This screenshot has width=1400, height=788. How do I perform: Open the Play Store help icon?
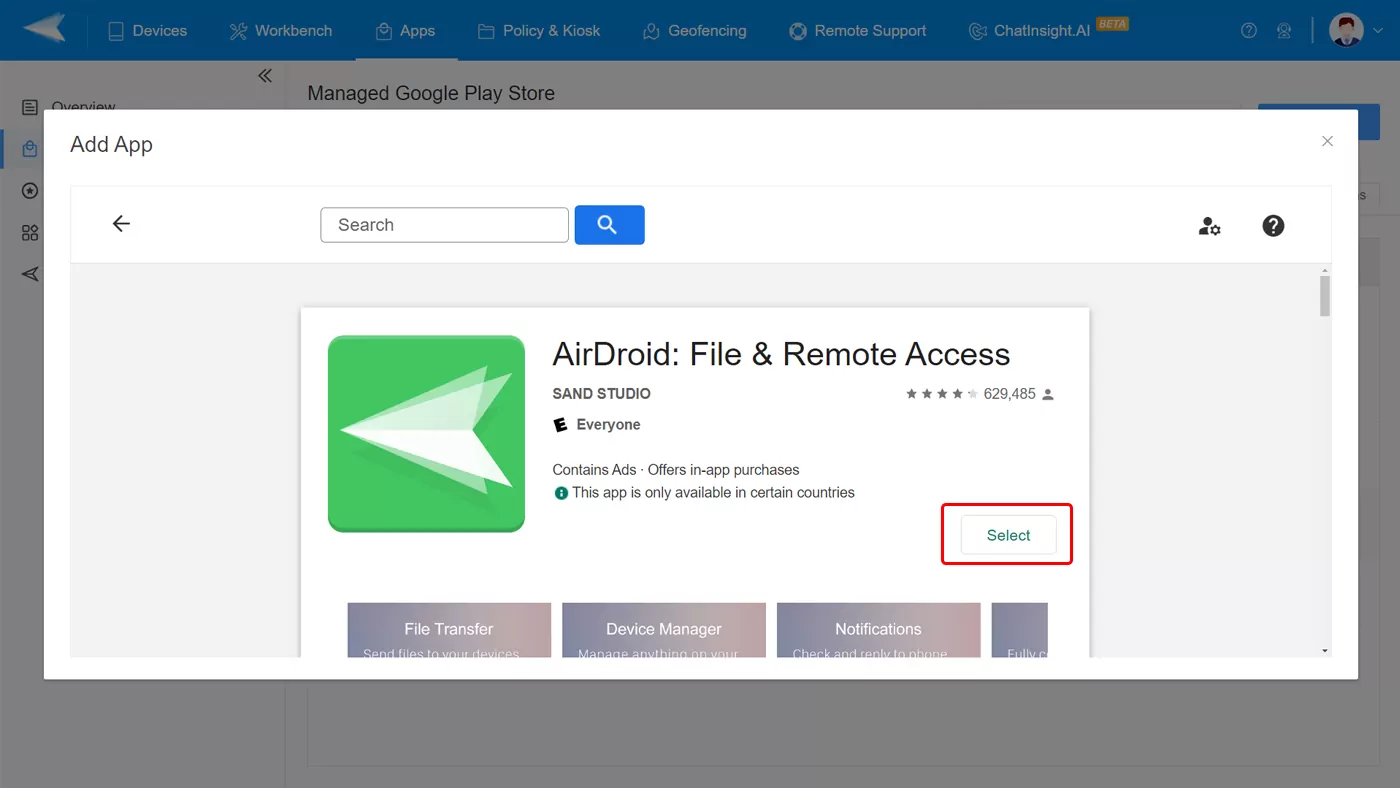[1273, 226]
